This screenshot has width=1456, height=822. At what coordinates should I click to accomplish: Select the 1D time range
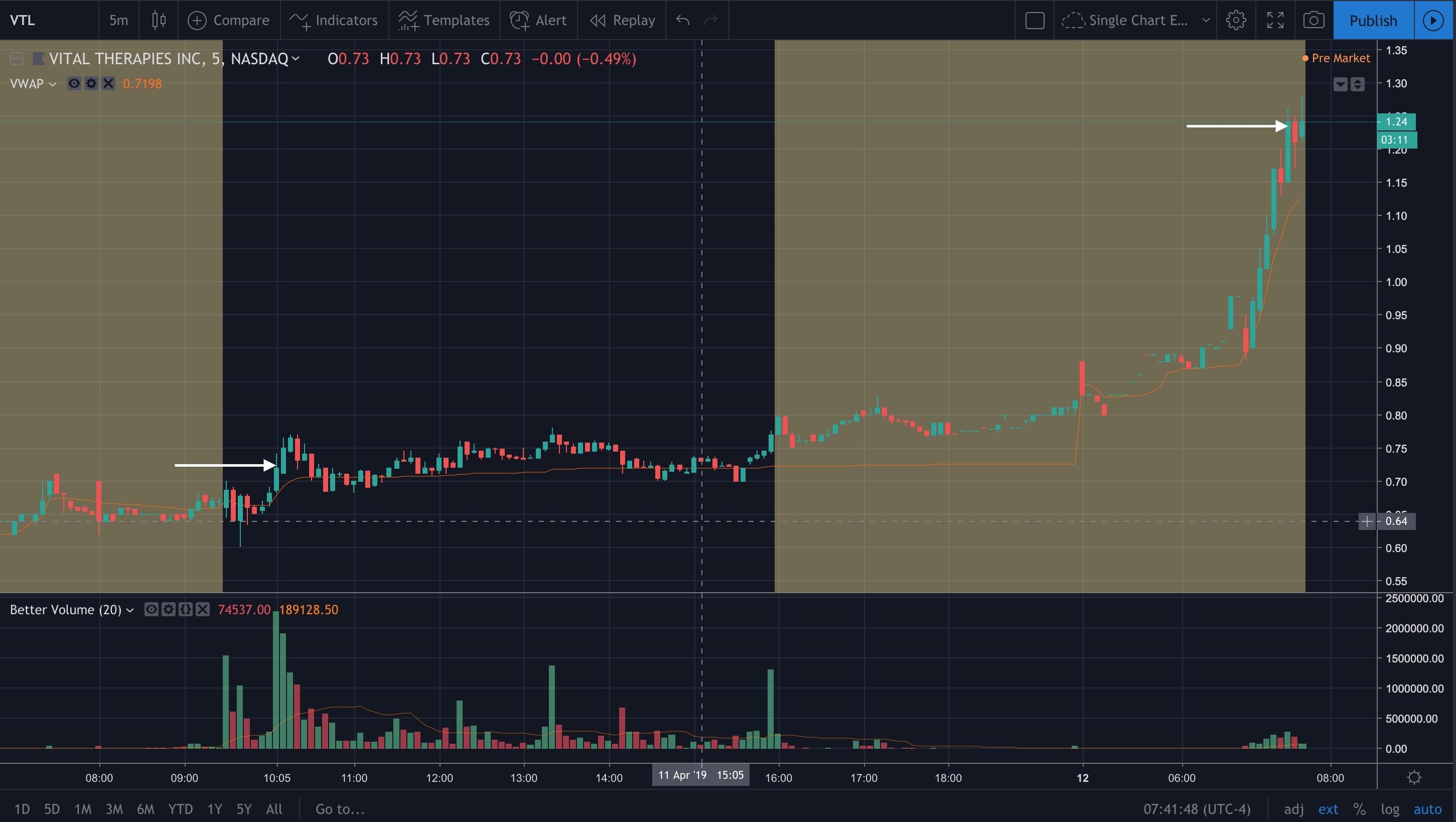[22, 809]
